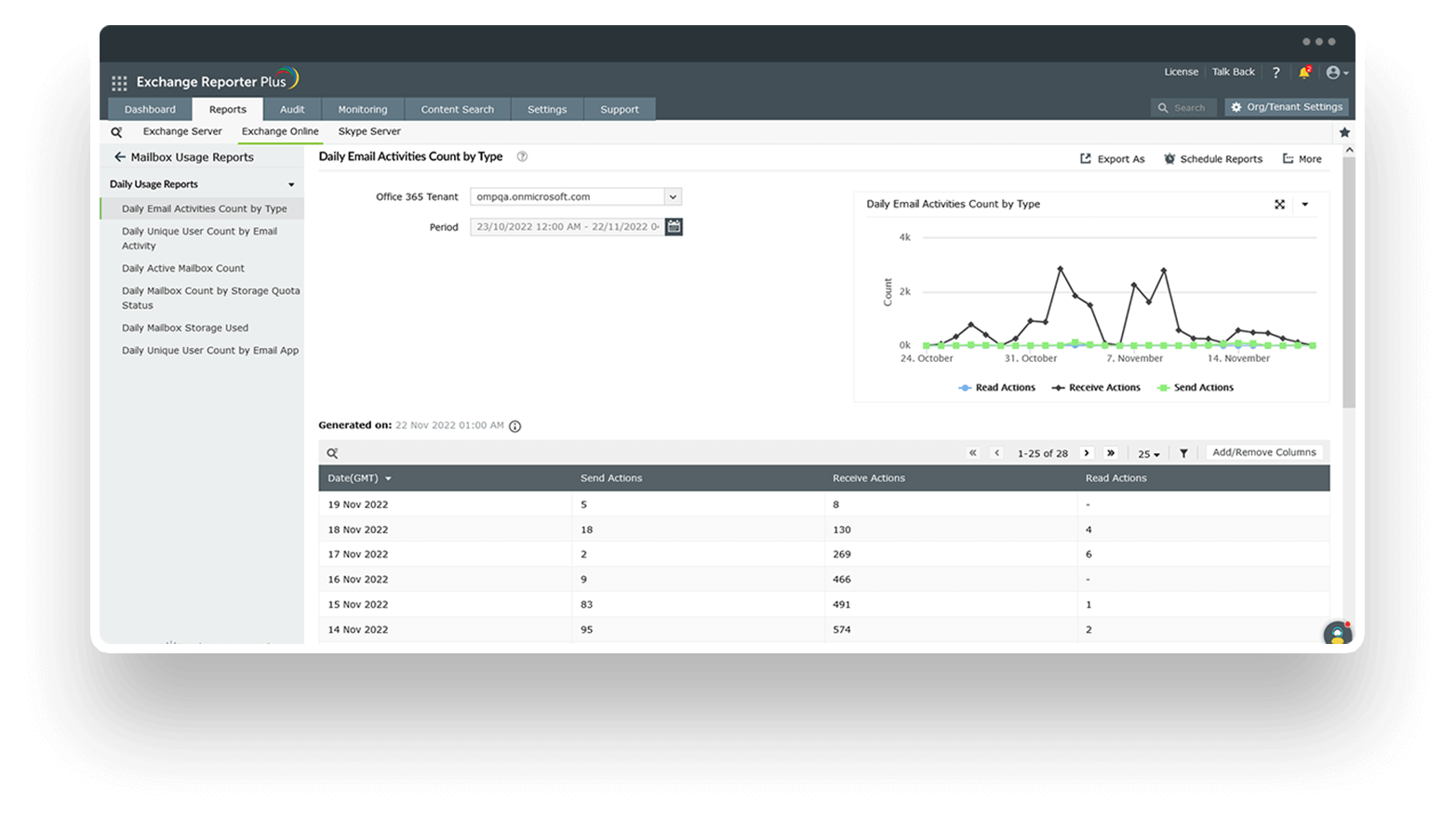
Task: Click the notification bell icon
Action: tap(1304, 73)
